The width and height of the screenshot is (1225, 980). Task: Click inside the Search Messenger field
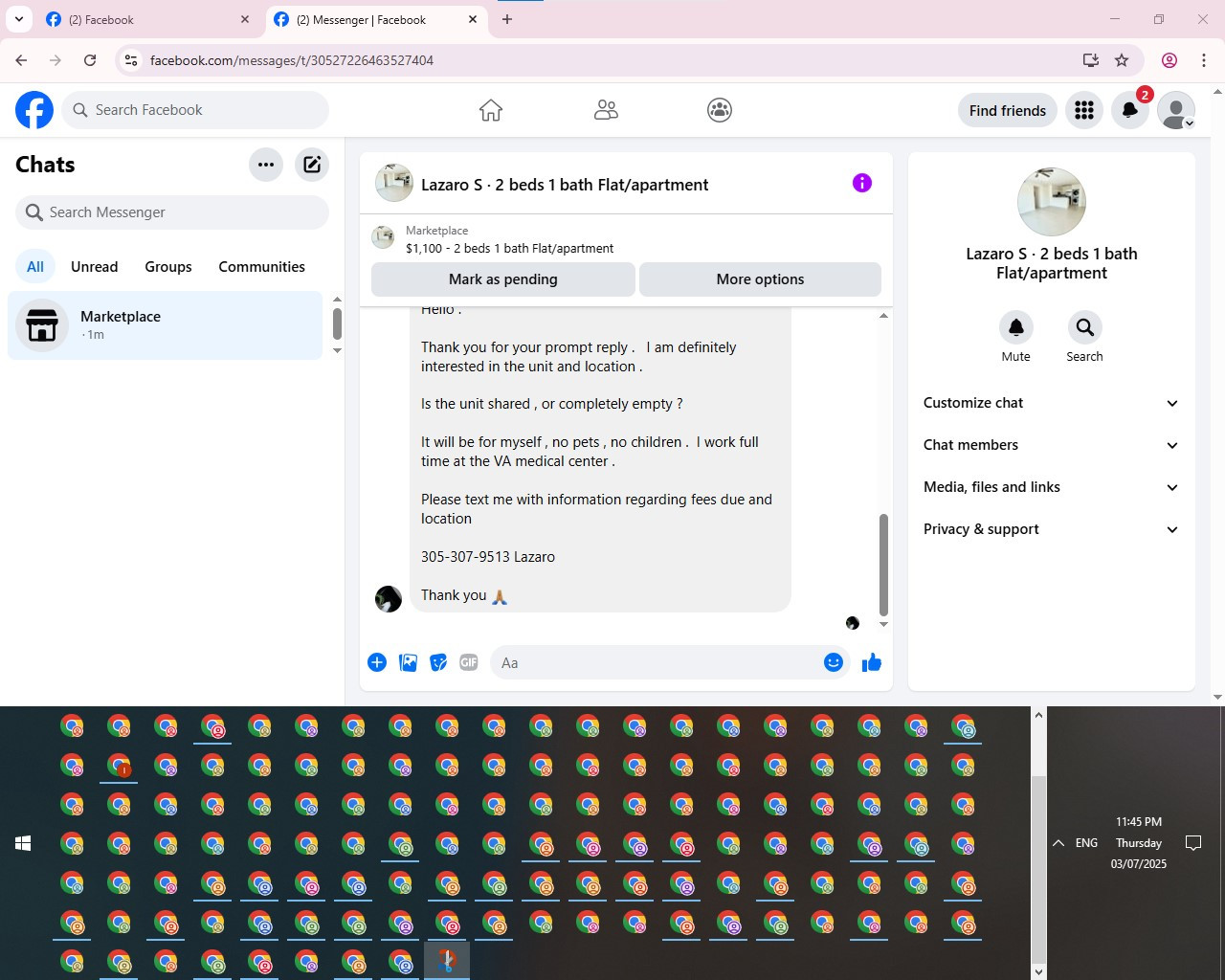pos(172,212)
